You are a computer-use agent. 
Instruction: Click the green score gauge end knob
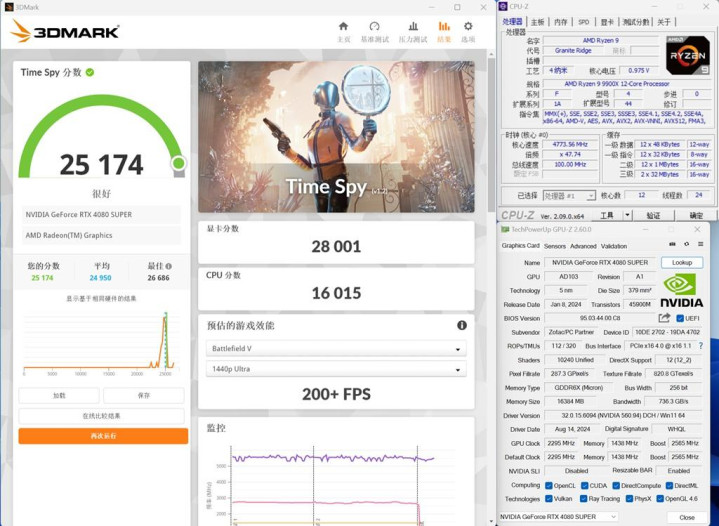point(178,163)
